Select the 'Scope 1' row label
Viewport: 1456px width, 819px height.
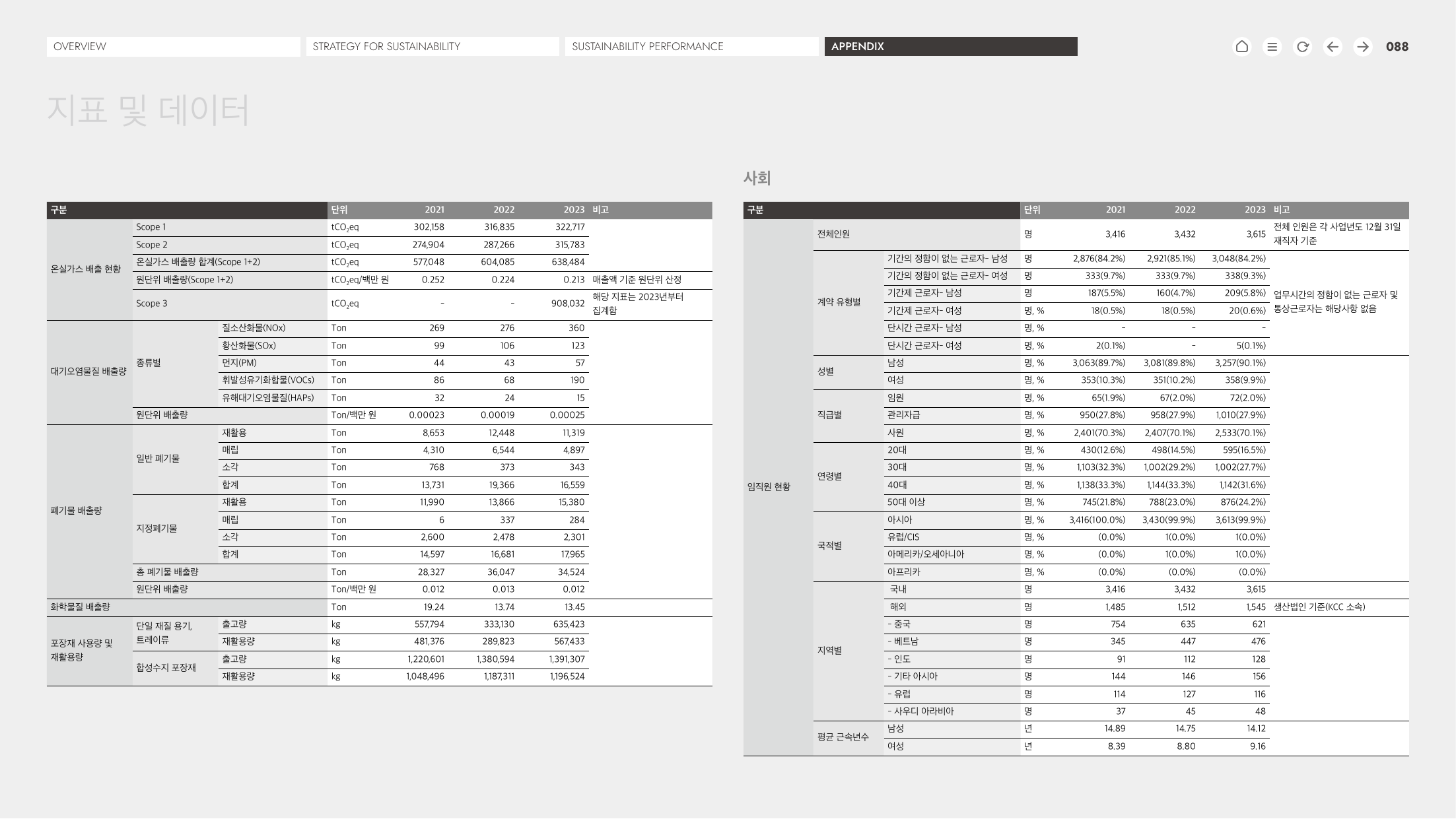[x=151, y=227]
